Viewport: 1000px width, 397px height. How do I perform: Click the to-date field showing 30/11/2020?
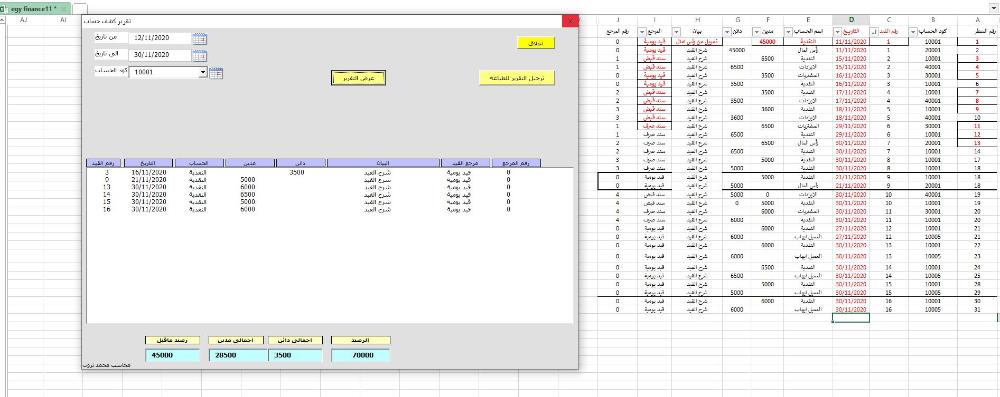[x=159, y=56]
